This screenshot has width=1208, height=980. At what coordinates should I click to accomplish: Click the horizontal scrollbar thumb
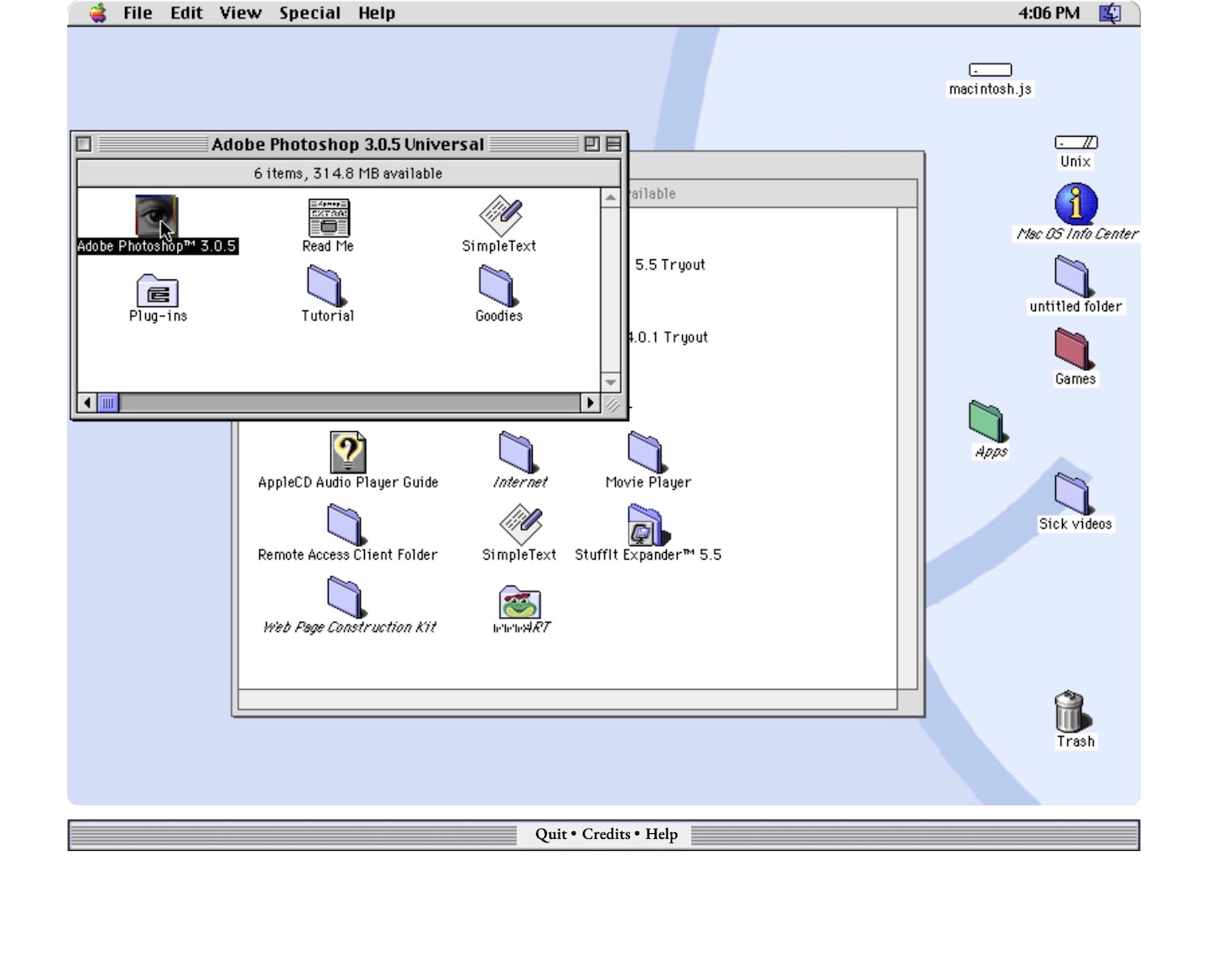coord(107,403)
